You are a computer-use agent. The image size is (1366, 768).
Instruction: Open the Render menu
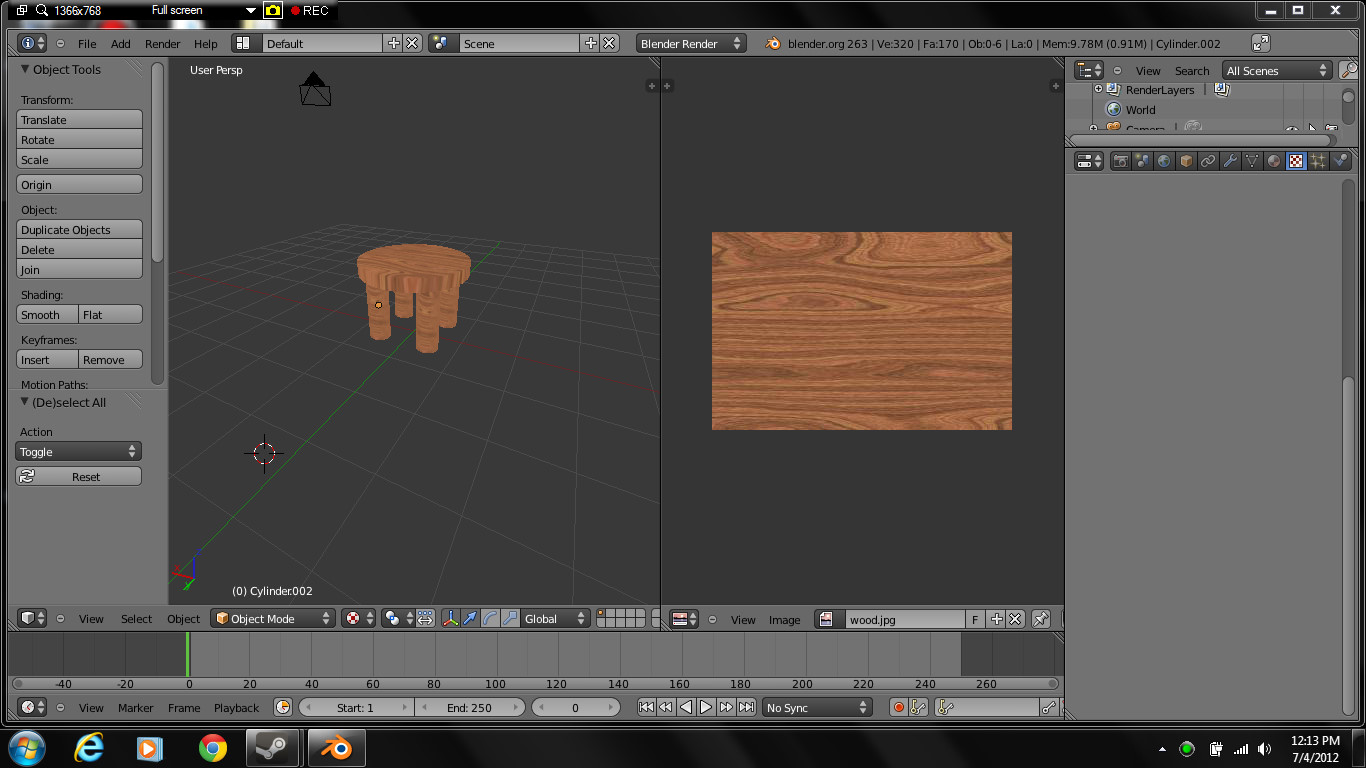click(x=163, y=44)
